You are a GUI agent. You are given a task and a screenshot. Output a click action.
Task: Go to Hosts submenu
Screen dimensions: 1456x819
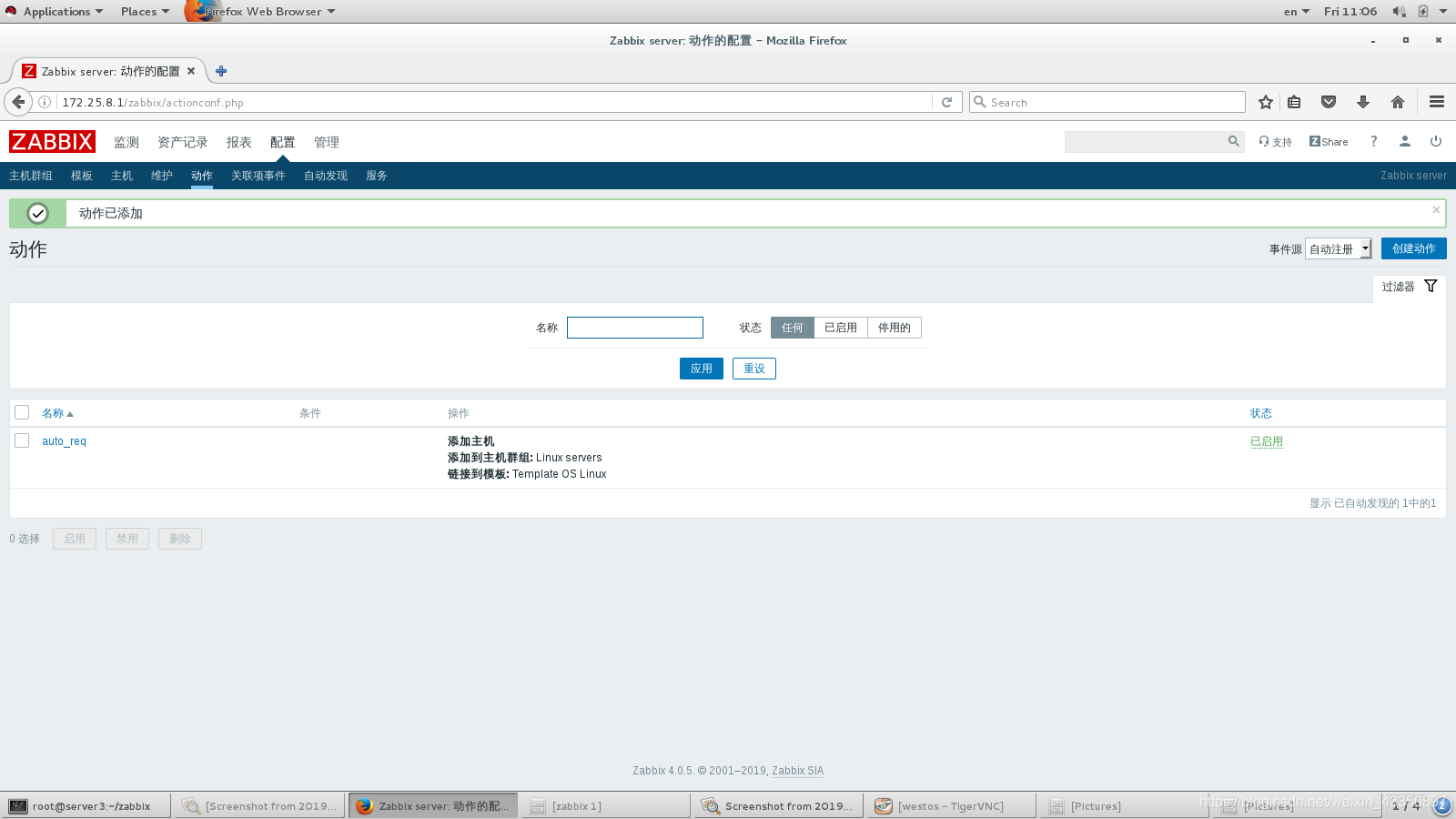[x=122, y=176]
